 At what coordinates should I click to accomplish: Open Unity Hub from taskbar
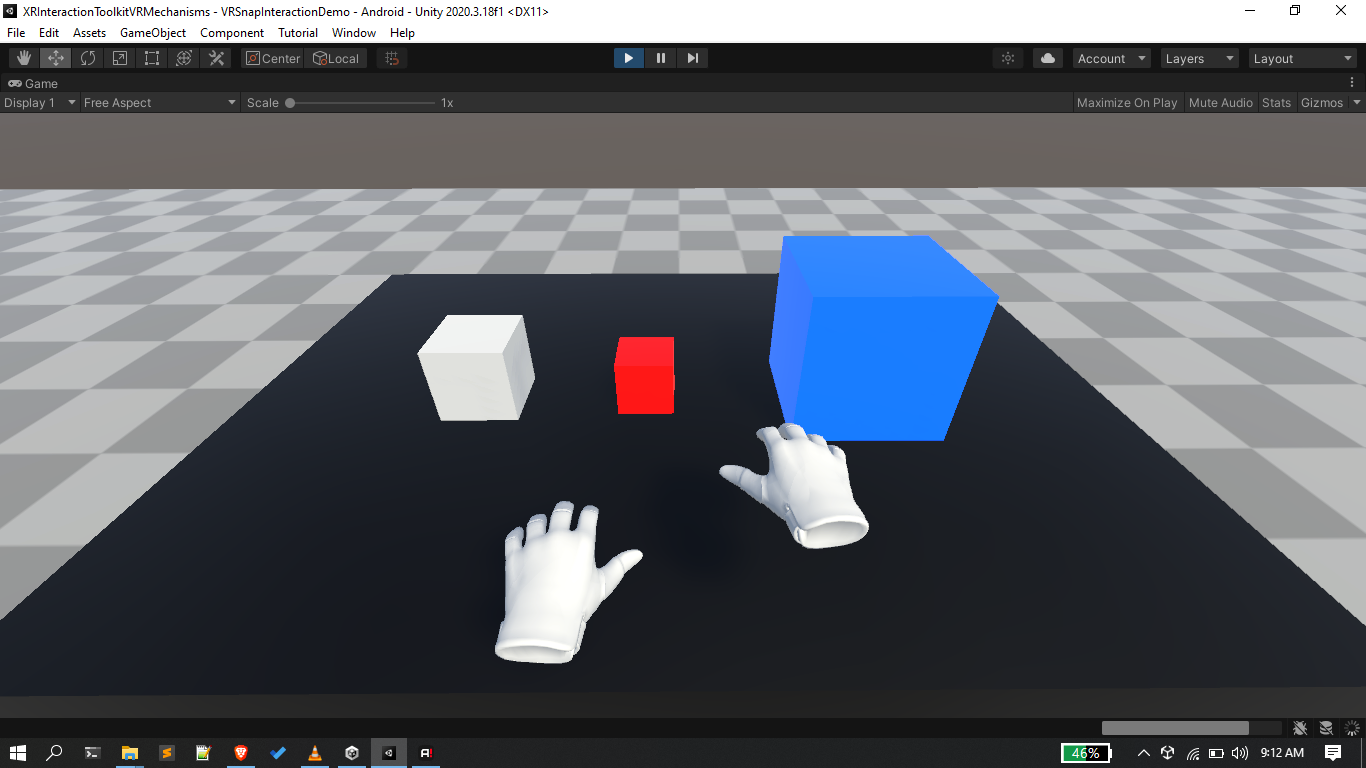tap(352, 753)
